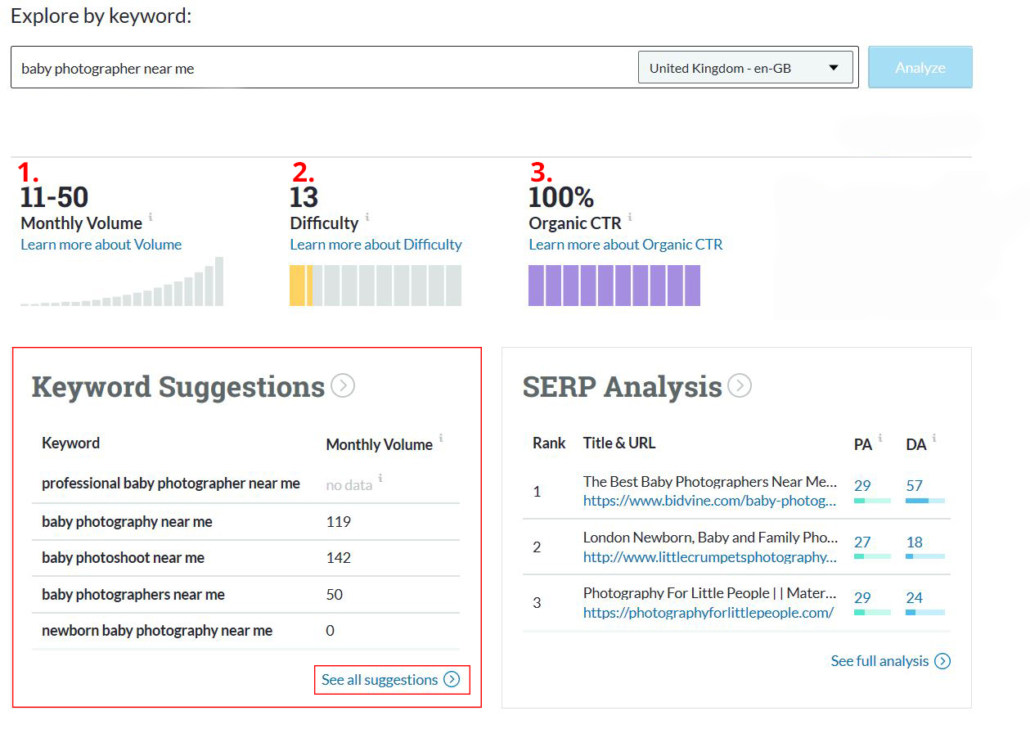Click the 'Keyword' column header
Screen dimensions: 1030x729
[x=71, y=443]
